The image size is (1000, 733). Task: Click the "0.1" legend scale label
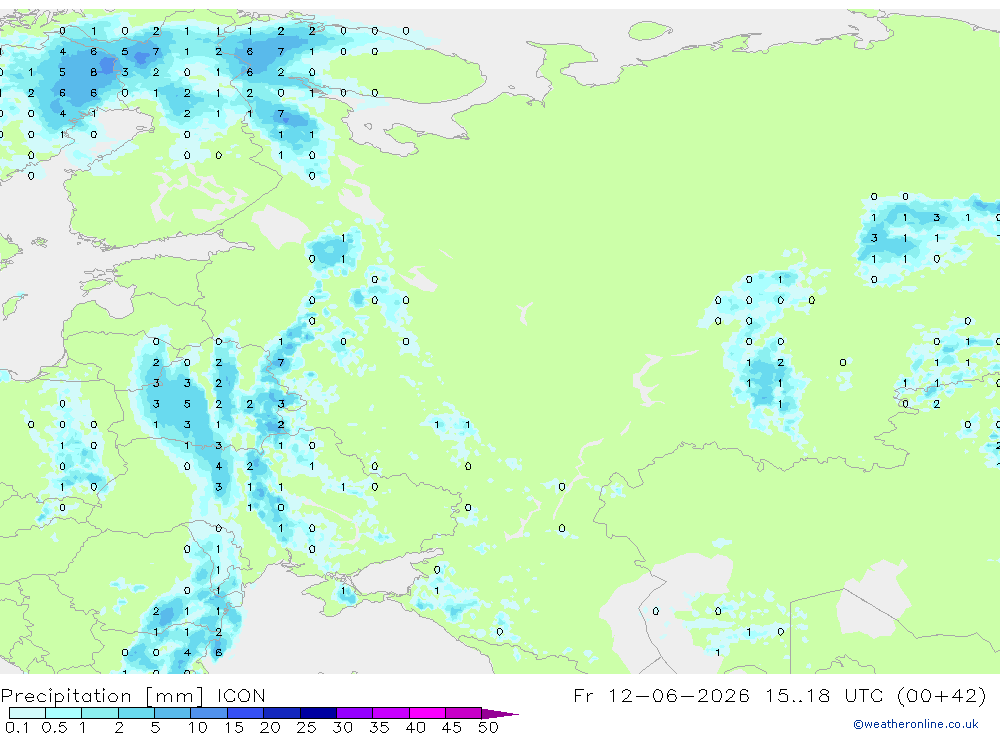click(x=17, y=727)
